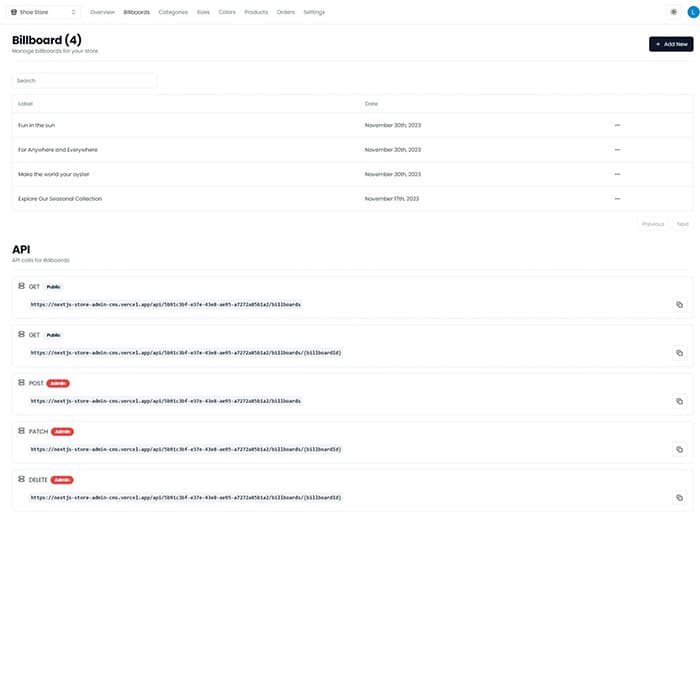Screen dimensions: 700x700
Task: Click the Label column header
Action: (x=25, y=104)
